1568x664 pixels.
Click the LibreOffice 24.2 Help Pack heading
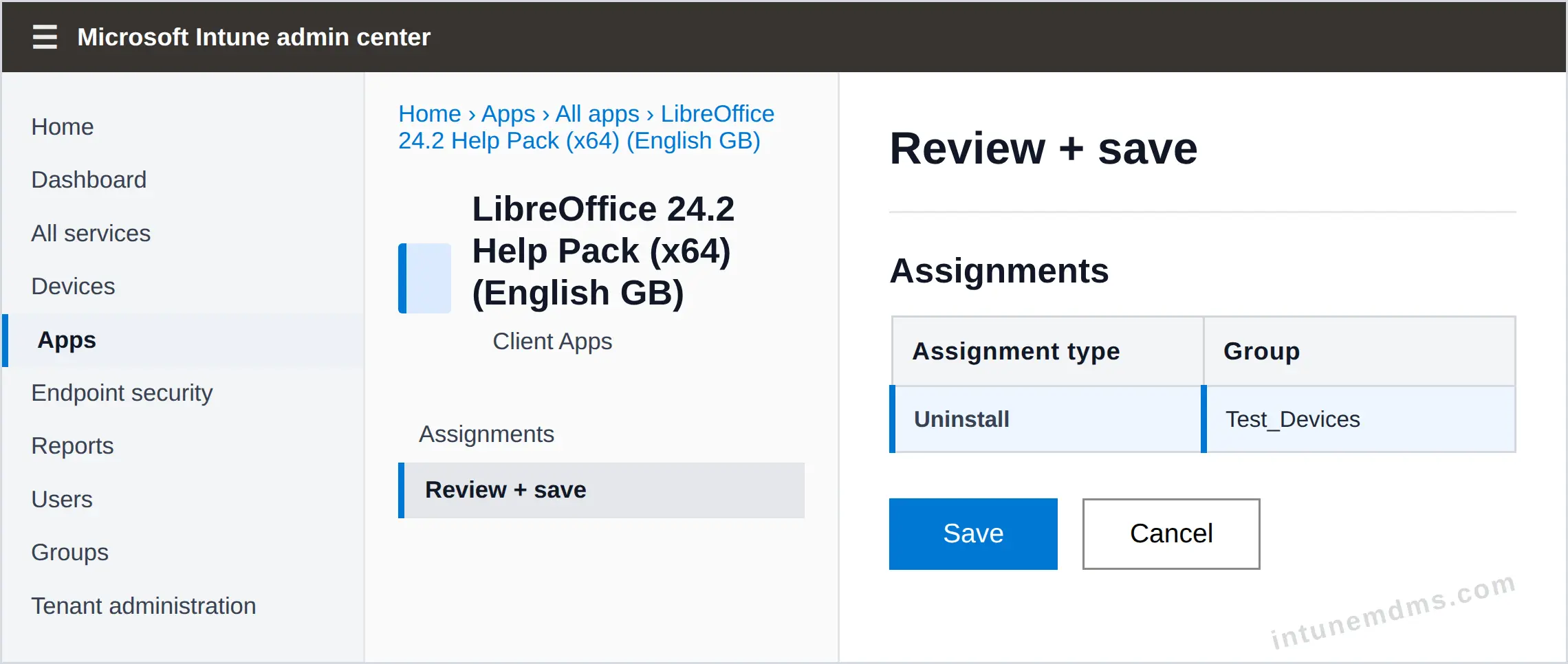(x=603, y=251)
